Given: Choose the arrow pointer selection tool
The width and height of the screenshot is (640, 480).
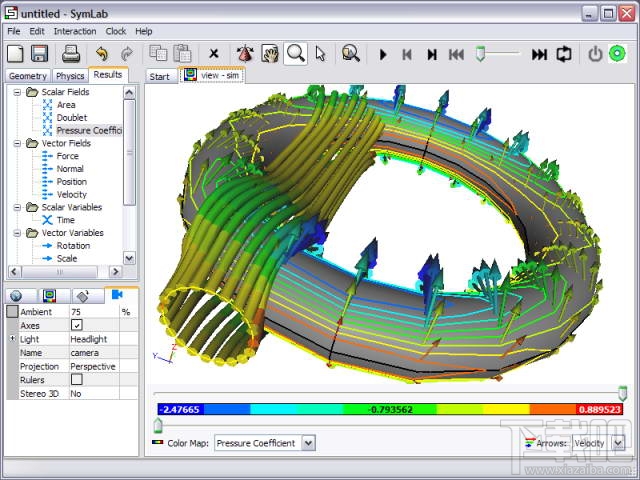Looking at the screenshot, I should tap(320, 54).
